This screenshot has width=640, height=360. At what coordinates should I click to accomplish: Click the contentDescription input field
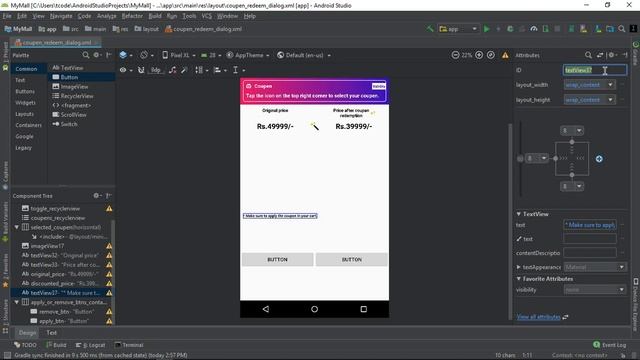click(589, 253)
